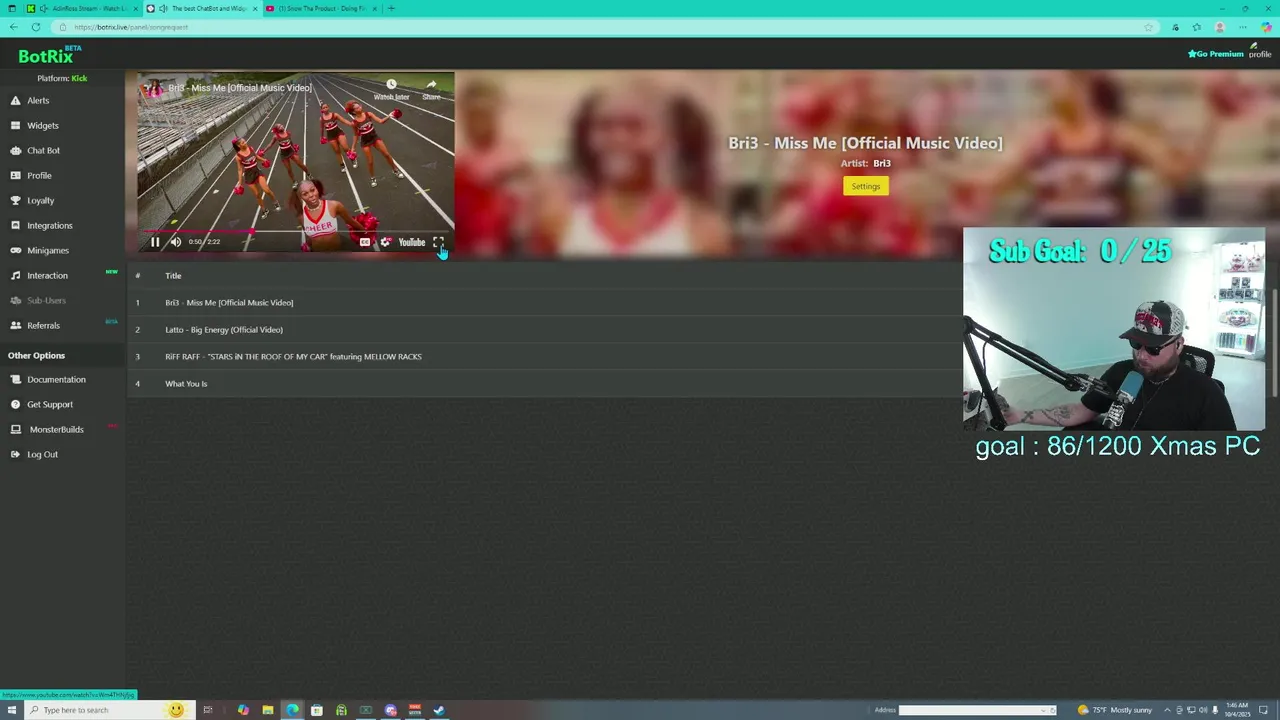Image resolution: width=1280 pixels, height=720 pixels.
Task: Open the Edge browser taskbar icon
Action: 292,710
